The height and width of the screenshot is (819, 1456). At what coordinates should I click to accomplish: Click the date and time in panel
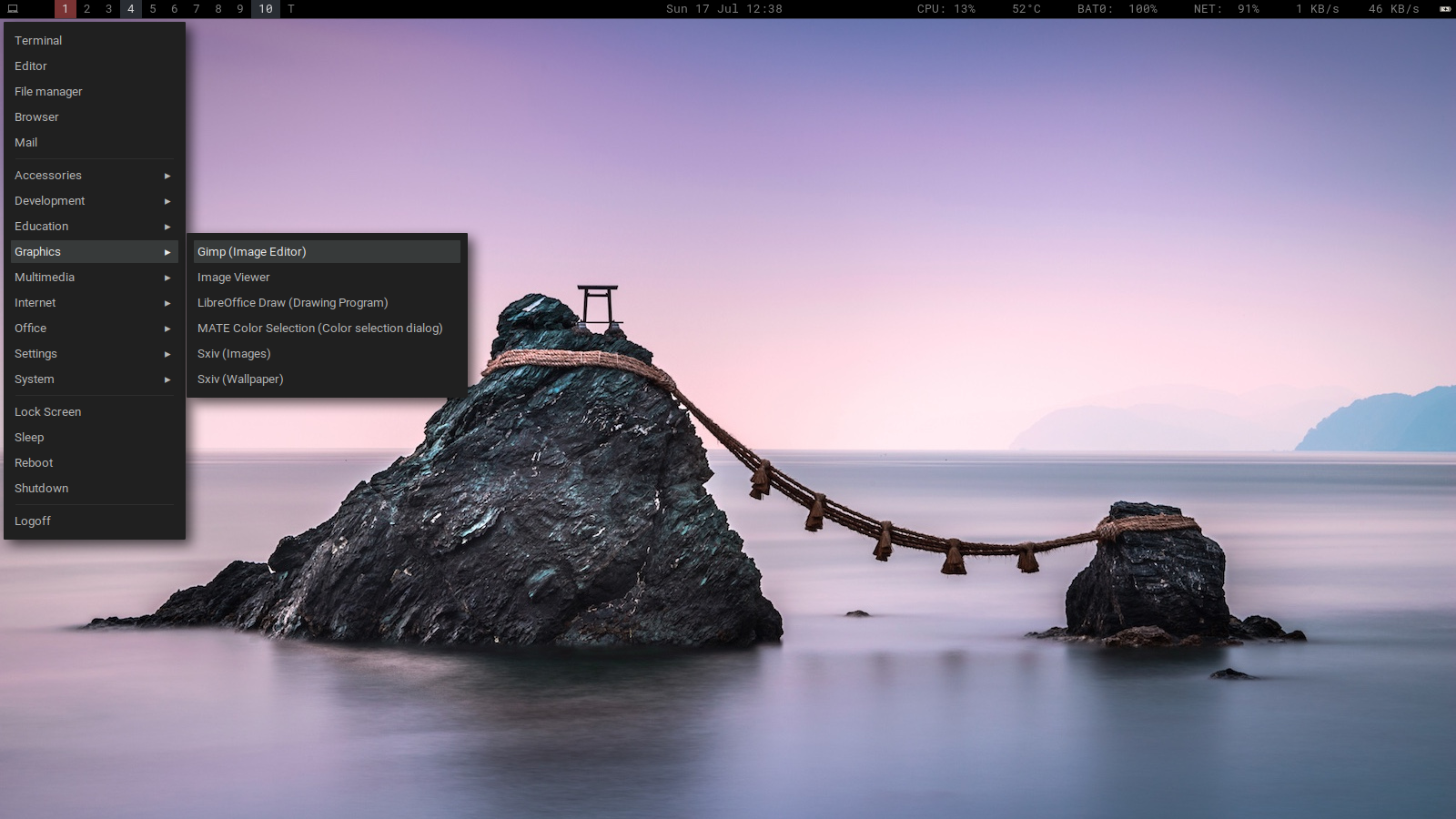tap(724, 9)
